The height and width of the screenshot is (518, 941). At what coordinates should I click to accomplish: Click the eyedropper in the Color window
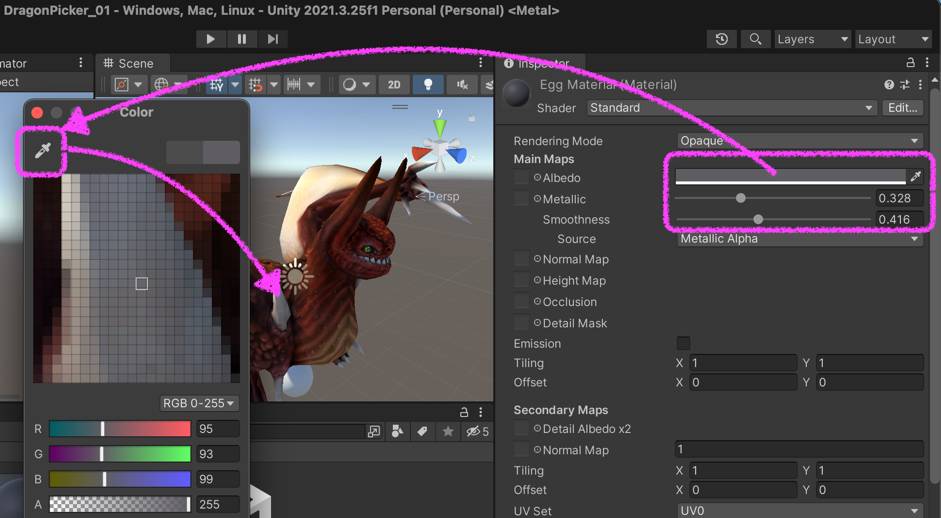[x=43, y=151]
